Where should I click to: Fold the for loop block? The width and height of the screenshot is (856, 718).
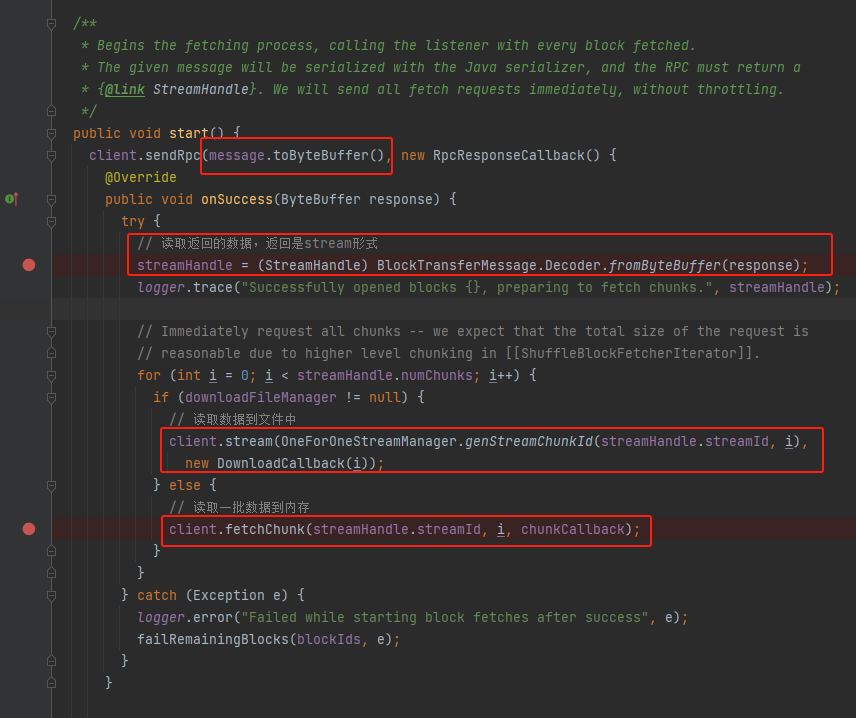pyautogui.click(x=51, y=375)
